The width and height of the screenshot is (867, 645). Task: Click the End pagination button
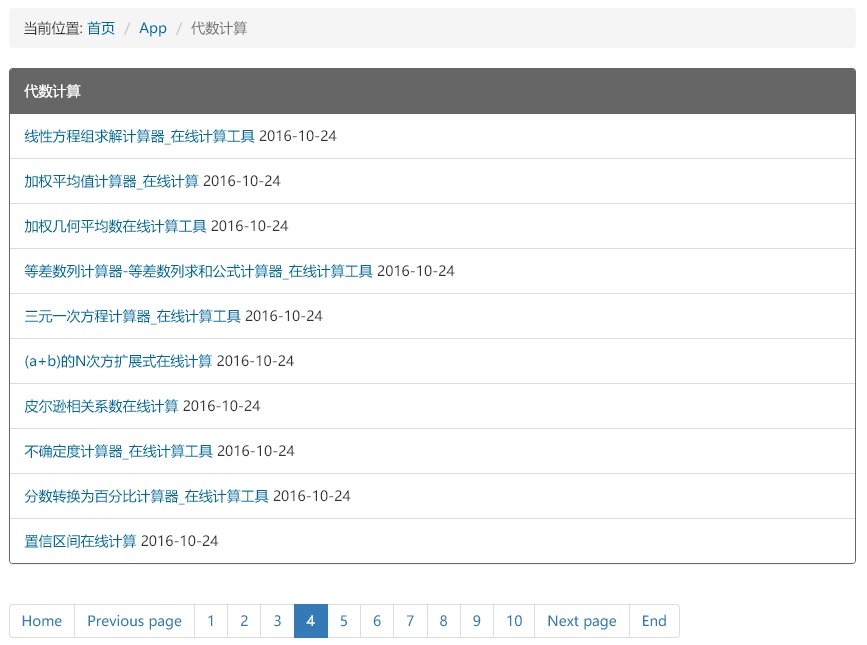654,621
